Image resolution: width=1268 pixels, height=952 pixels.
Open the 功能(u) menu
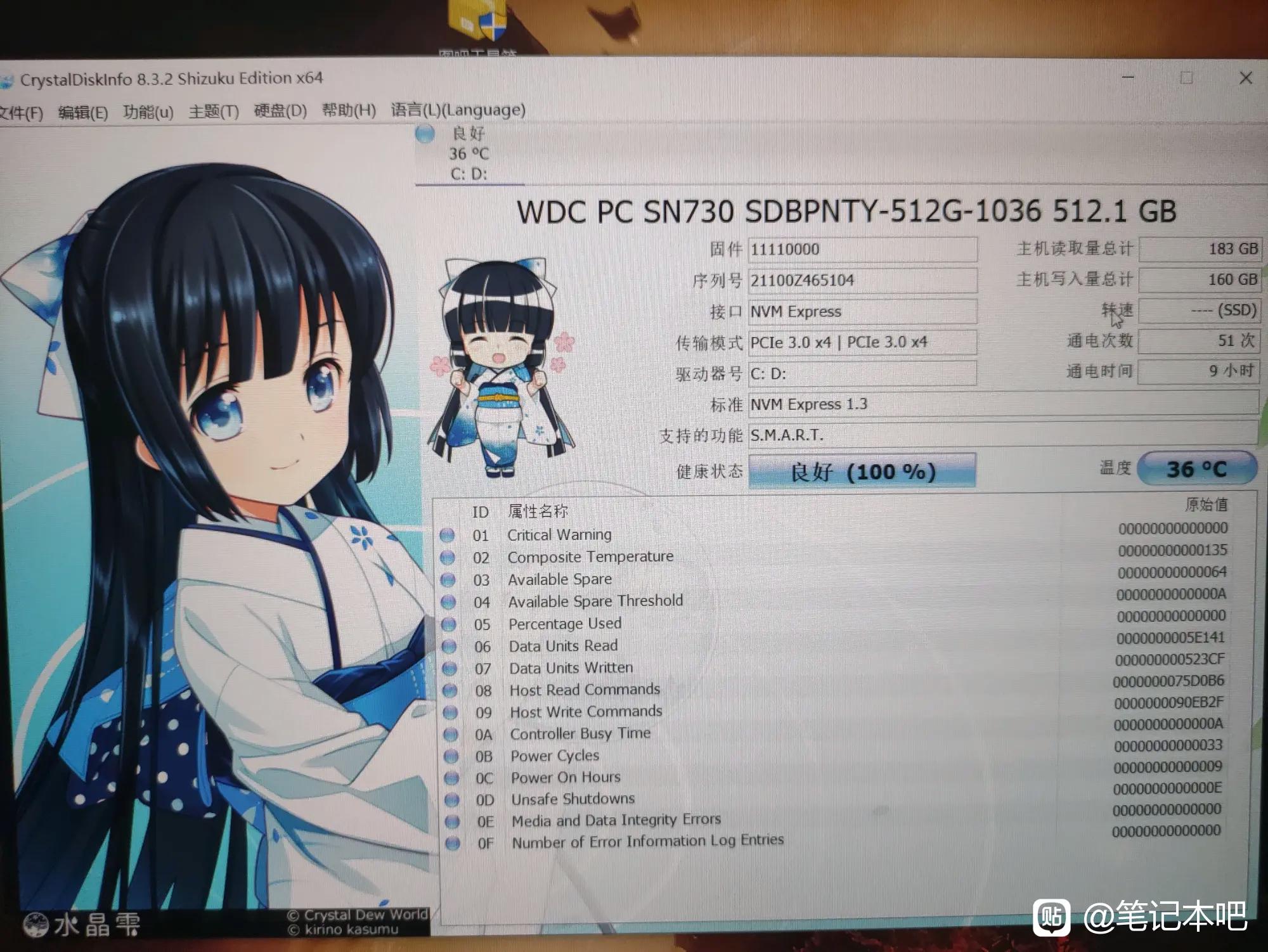pos(148,112)
